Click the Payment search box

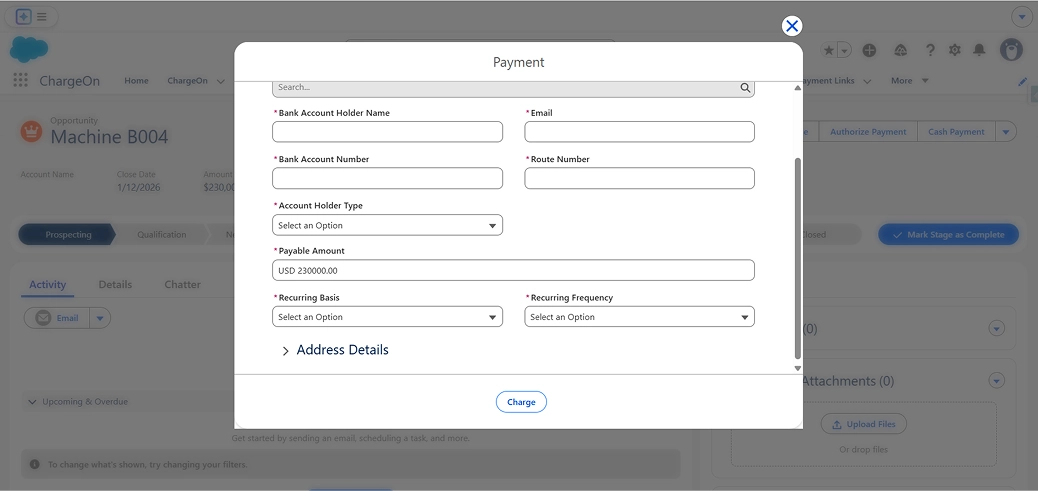coord(513,87)
